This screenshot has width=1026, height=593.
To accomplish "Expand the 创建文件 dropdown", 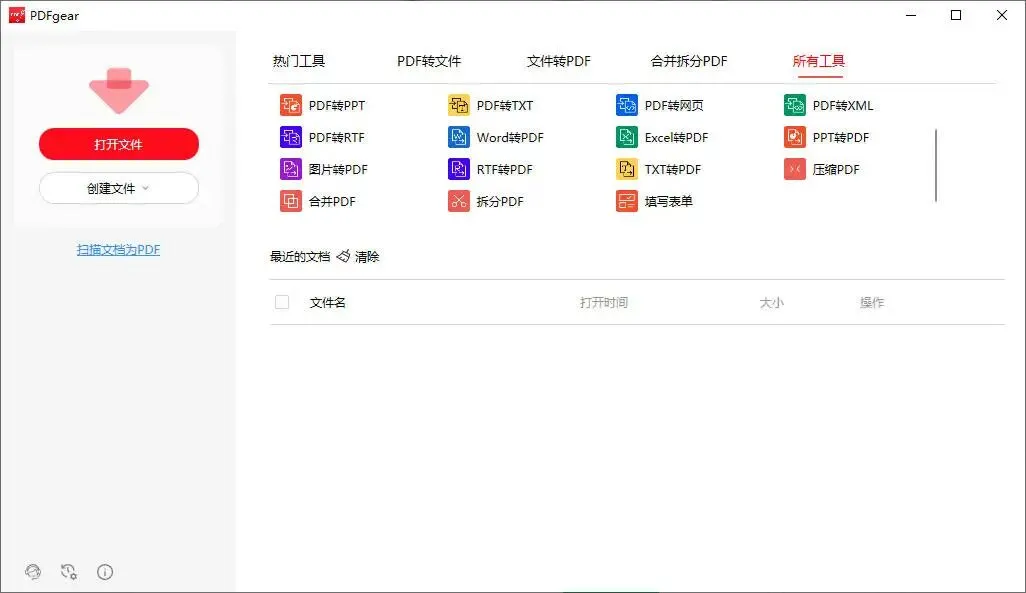I will [x=118, y=189].
